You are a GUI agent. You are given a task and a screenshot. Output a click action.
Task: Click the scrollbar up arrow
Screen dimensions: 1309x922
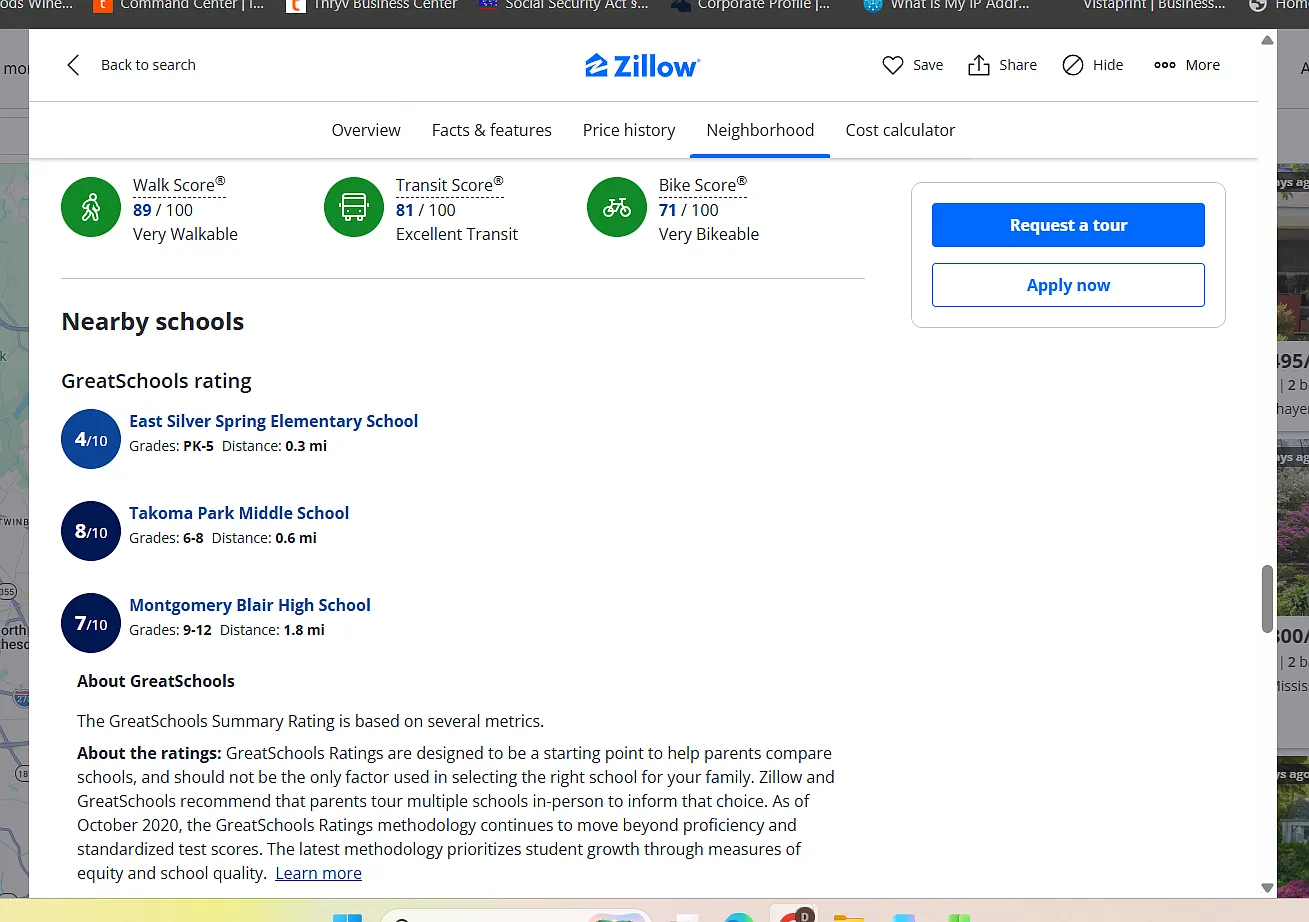click(x=1267, y=41)
